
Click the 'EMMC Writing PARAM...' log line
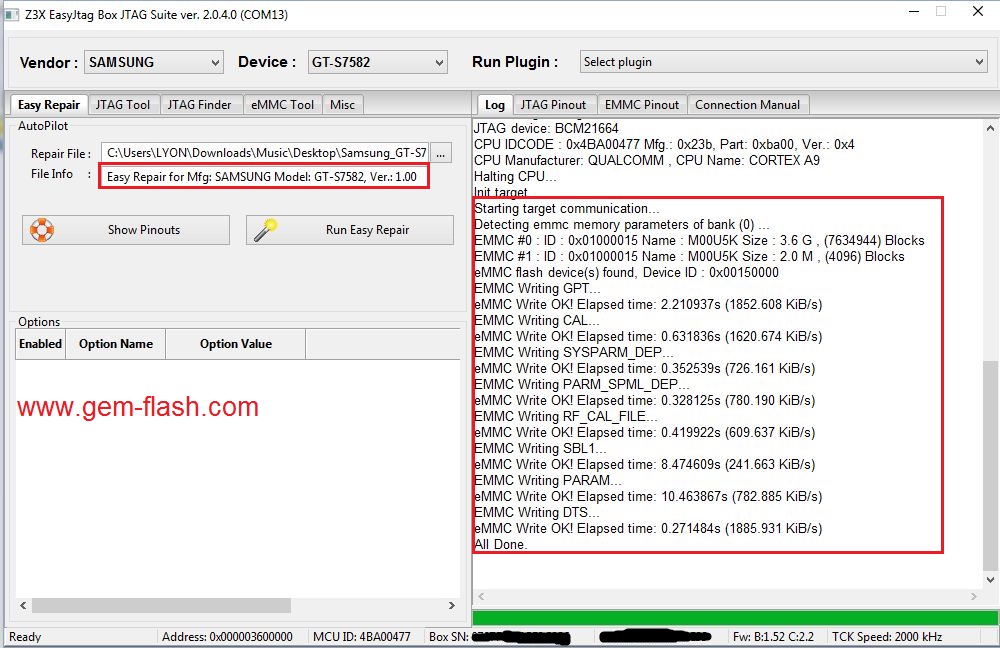pos(548,480)
